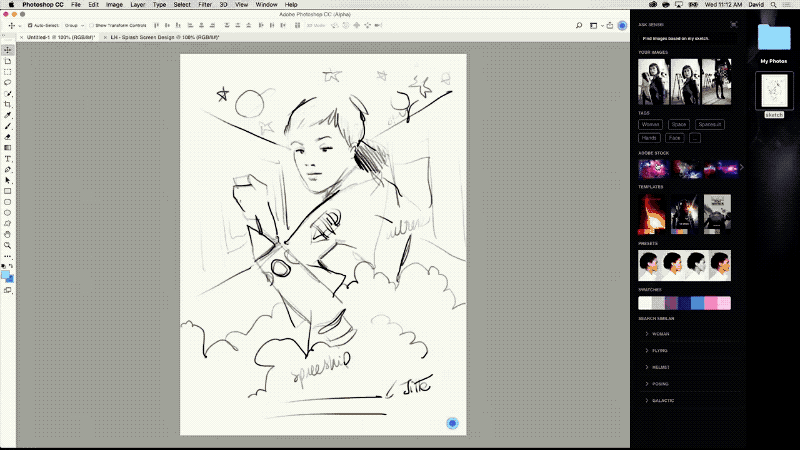Select the Hand tool
This screenshot has height=450, width=800.
point(8,235)
